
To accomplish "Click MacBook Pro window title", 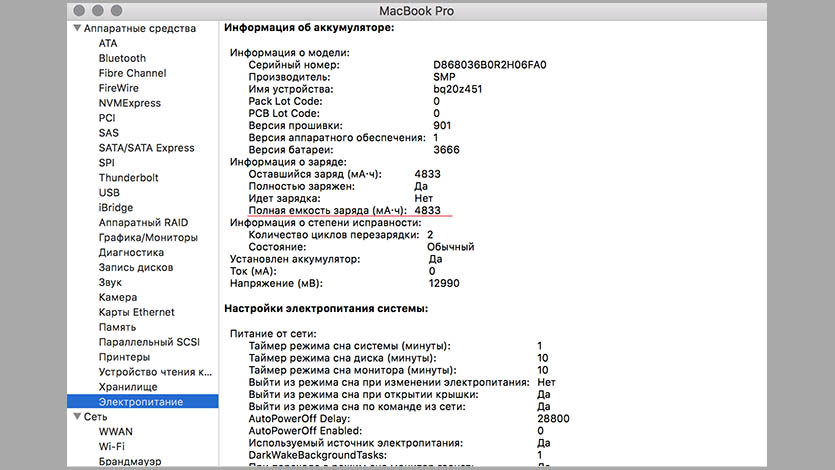I will point(416,11).
